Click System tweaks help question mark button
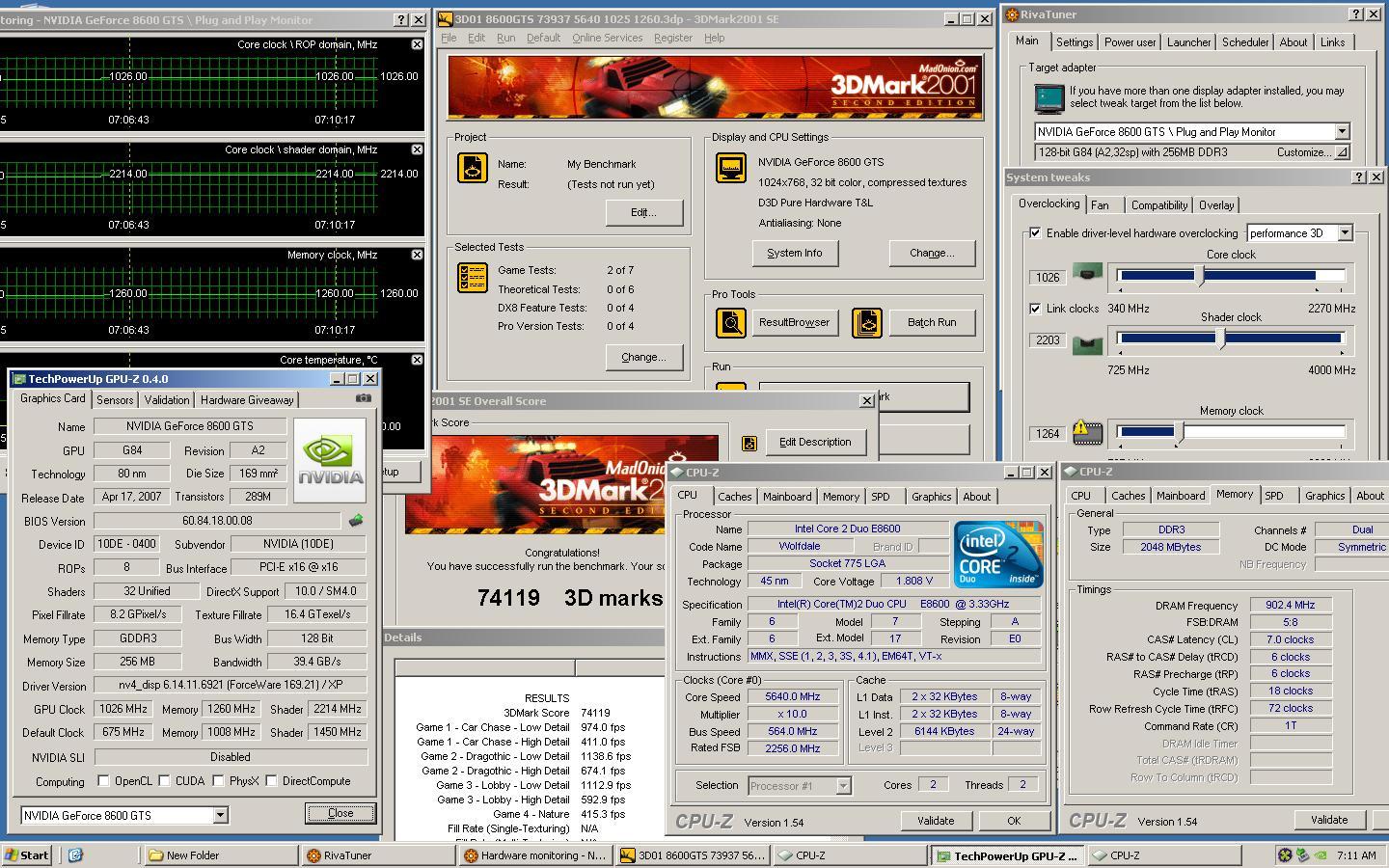 point(1359,177)
